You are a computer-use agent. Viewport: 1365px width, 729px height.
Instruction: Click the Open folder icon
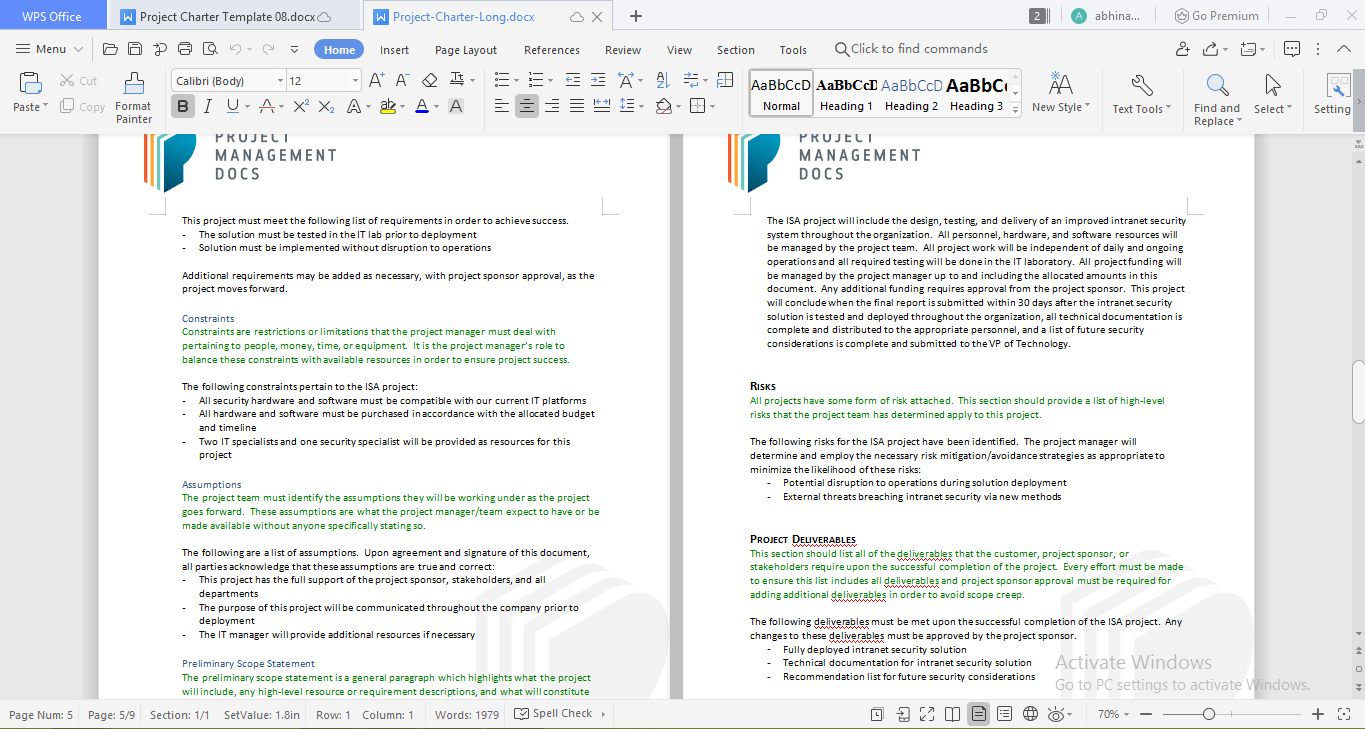pos(110,49)
